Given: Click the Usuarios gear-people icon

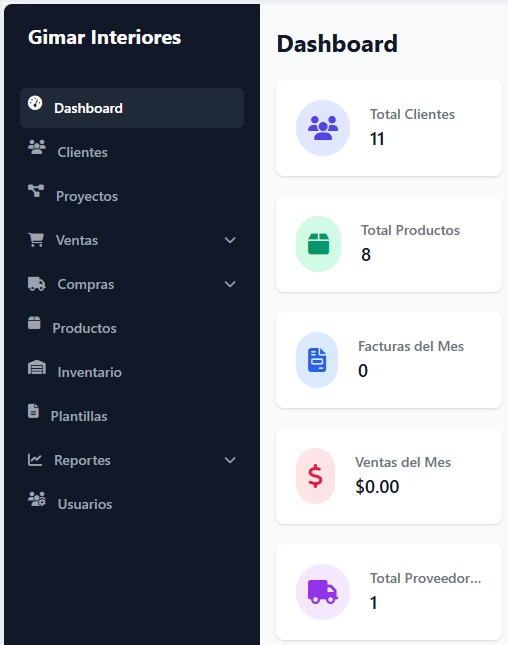Looking at the screenshot, I should (x=37, y=499).
